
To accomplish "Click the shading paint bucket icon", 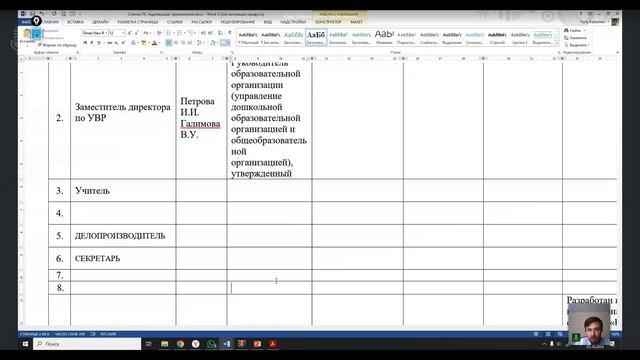I will [x=213, y=43].
